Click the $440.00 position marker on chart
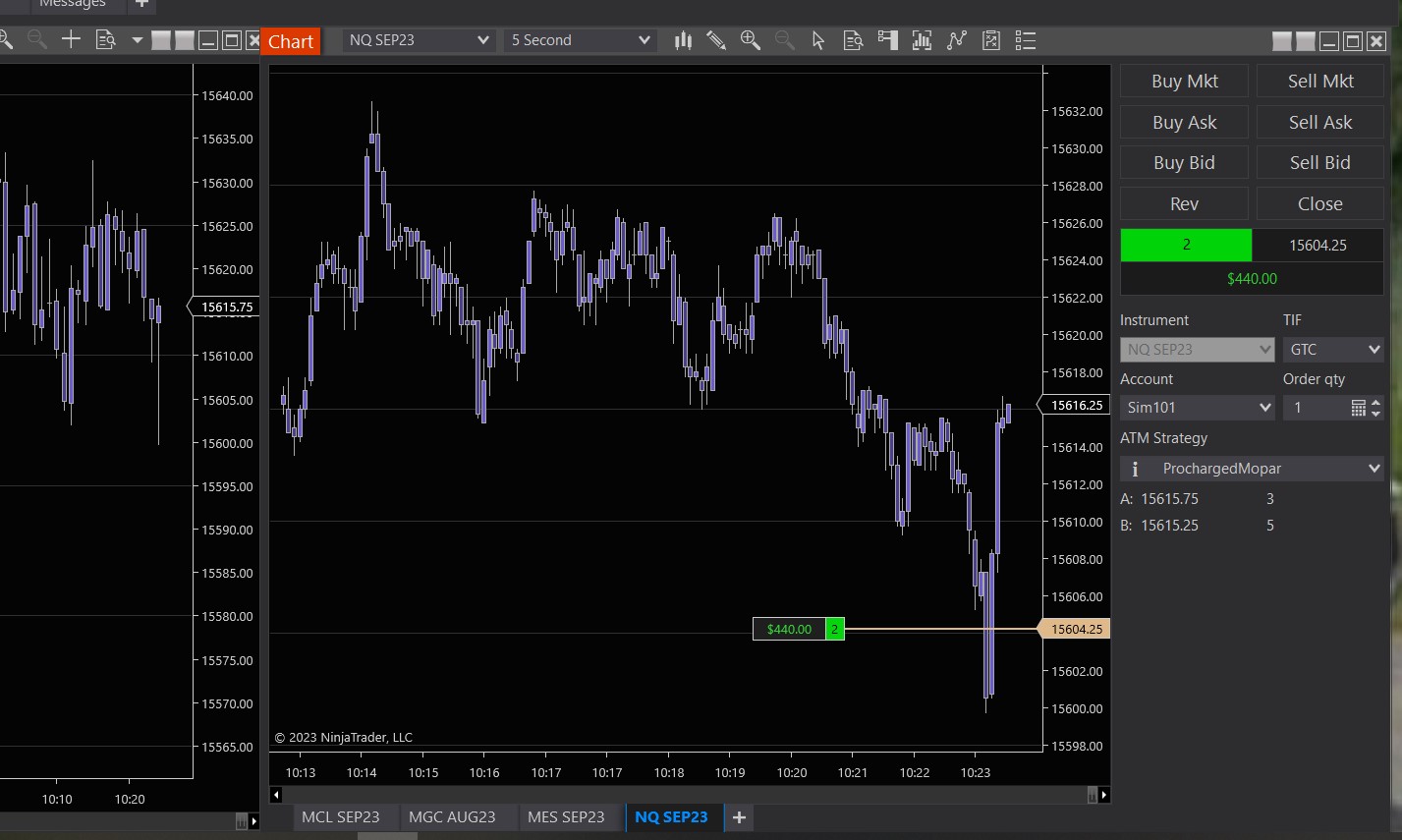Image resolution: width=1402 pixels, height=840 pixels. pyautogui.click(x=789, y=629)
